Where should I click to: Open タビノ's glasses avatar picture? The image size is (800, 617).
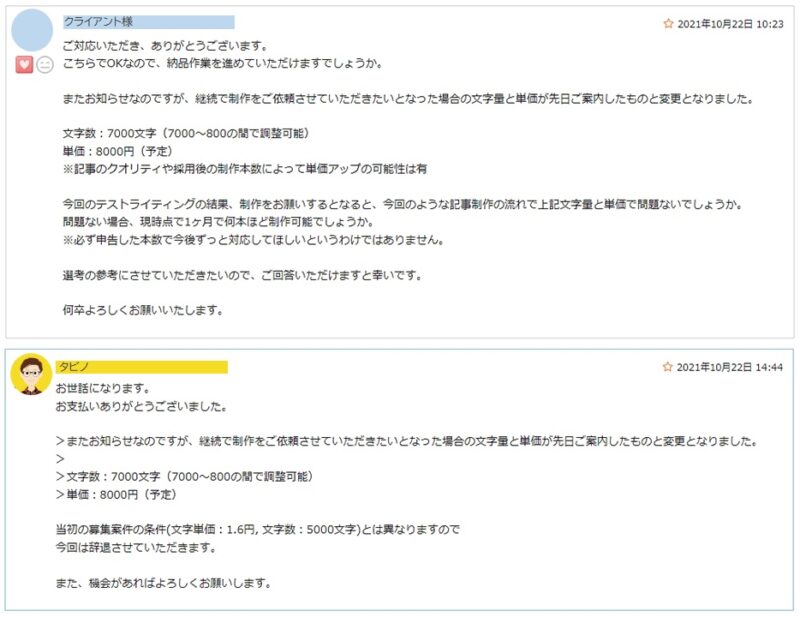click(x=31, y=375)
